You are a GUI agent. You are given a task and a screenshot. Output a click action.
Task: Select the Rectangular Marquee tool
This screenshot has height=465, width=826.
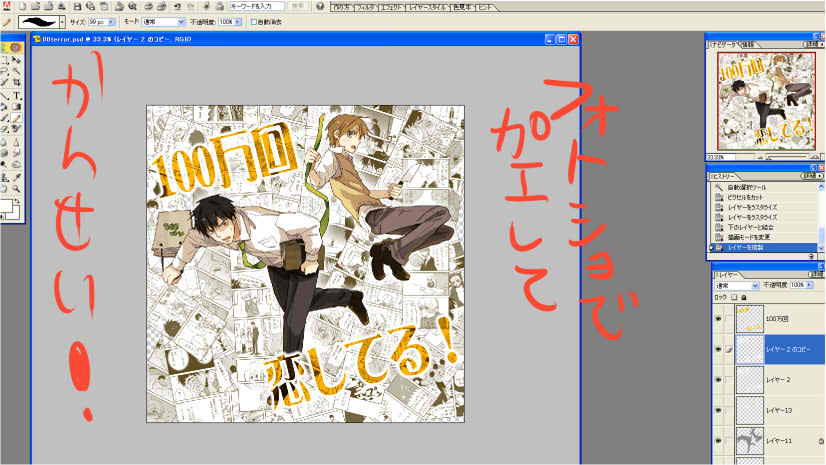(5, 59)
